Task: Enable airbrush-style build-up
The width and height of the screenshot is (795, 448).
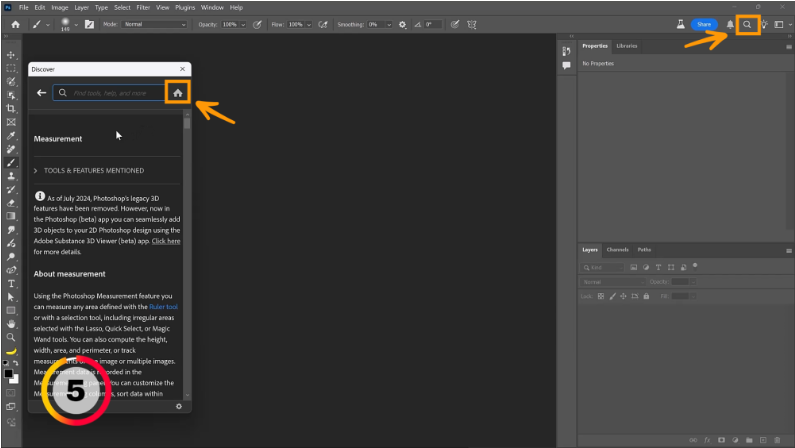Action: click(323, 24)
